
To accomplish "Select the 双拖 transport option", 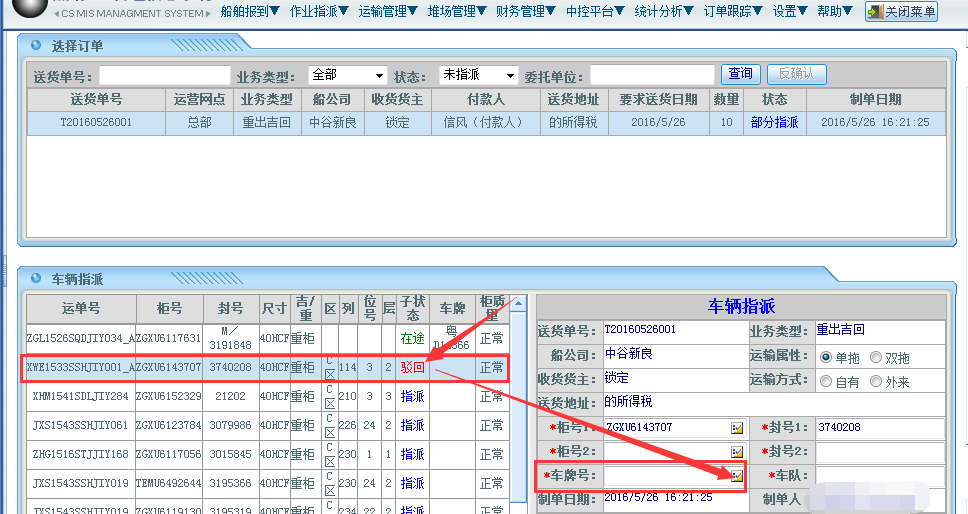I will (x=876, y=357).
